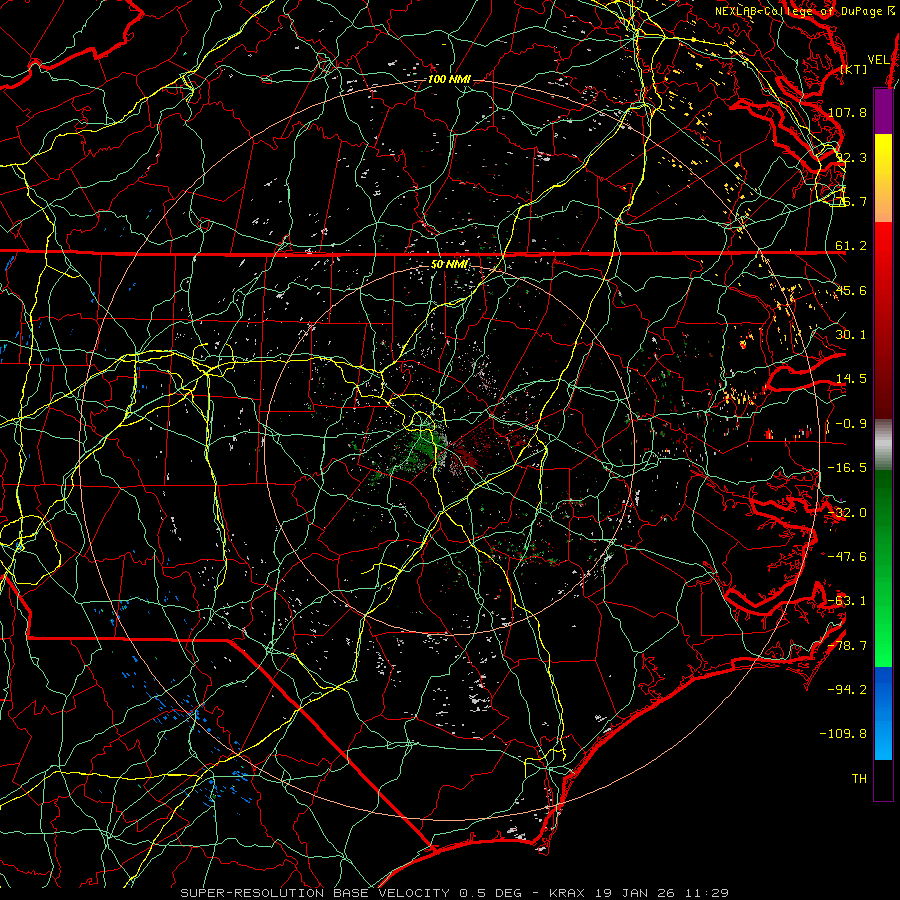
Task: Click the -78.7 velocity scale value
Action: click(x=847, y=646)
